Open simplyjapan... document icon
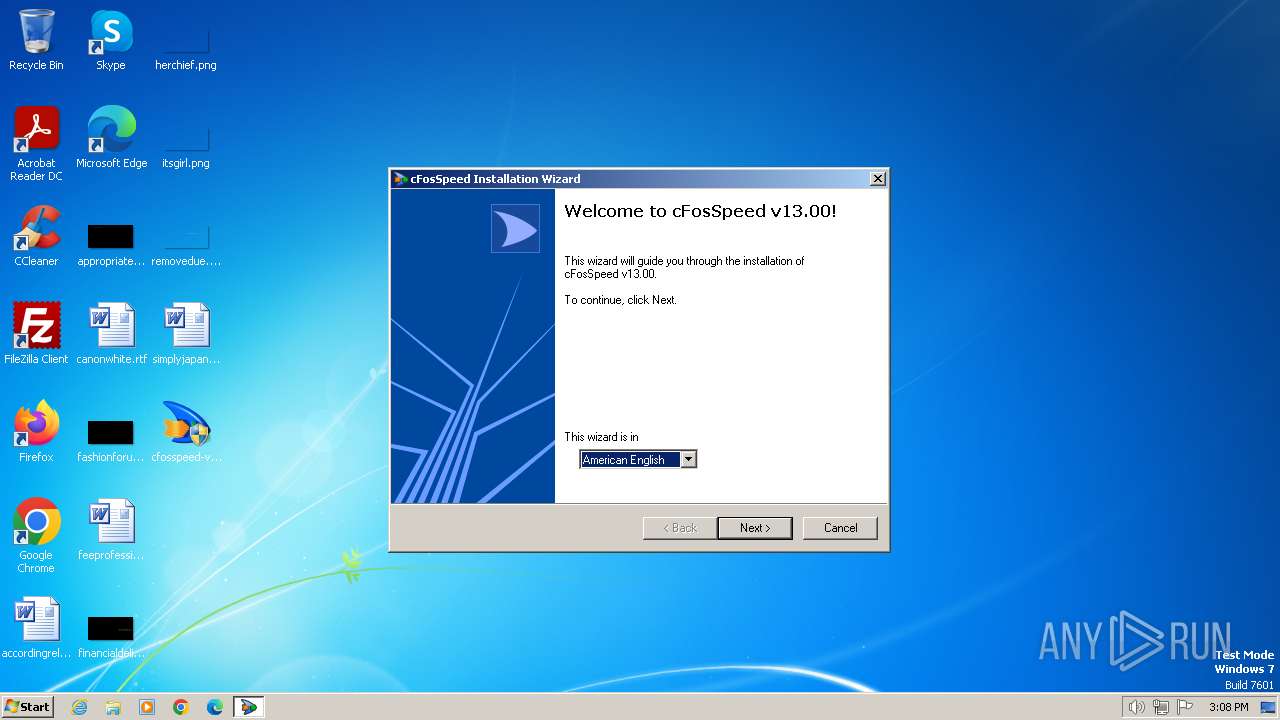Screen dimensions: 1280x720 186,334
